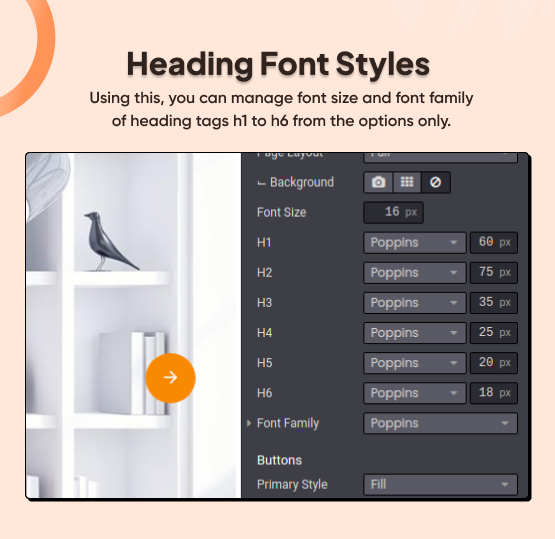Click the orange next arrow button

coord(170,378)
